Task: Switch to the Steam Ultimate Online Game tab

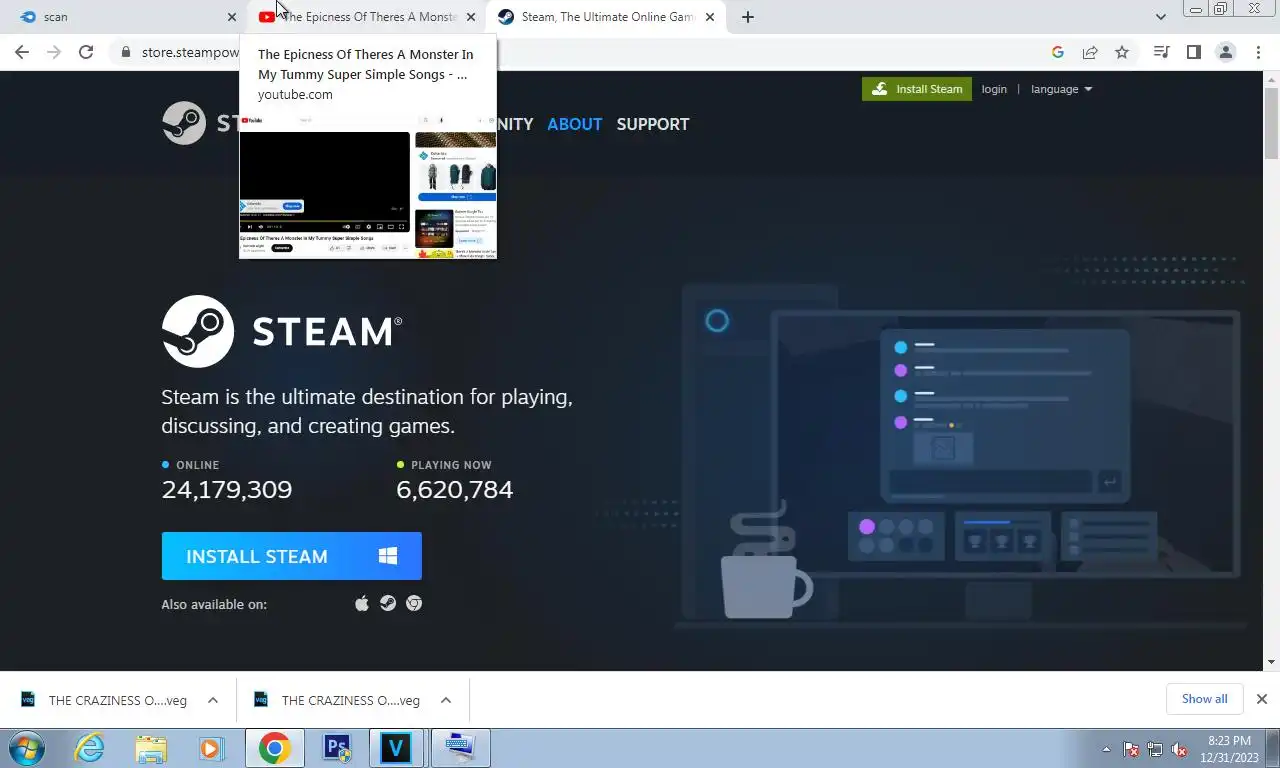Action: pos(605,17)
